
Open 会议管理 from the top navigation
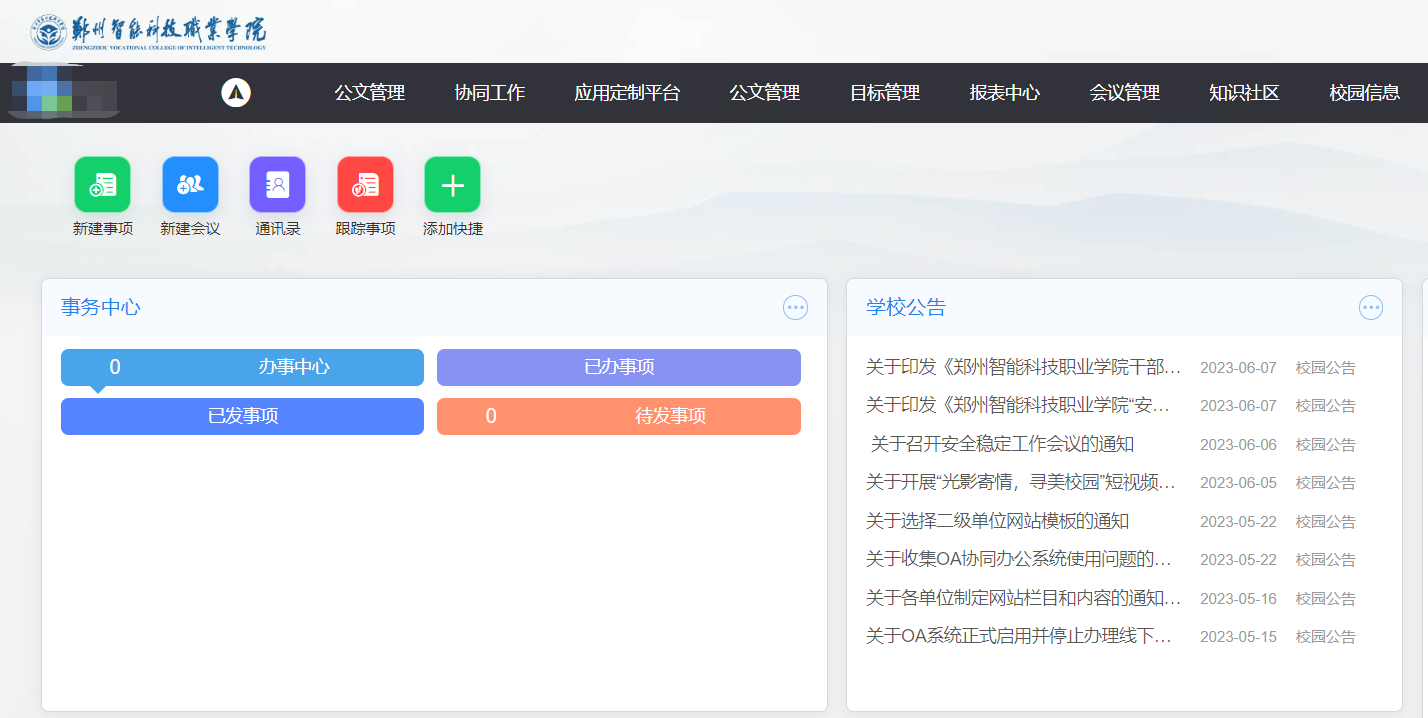tap(1124, 93)
